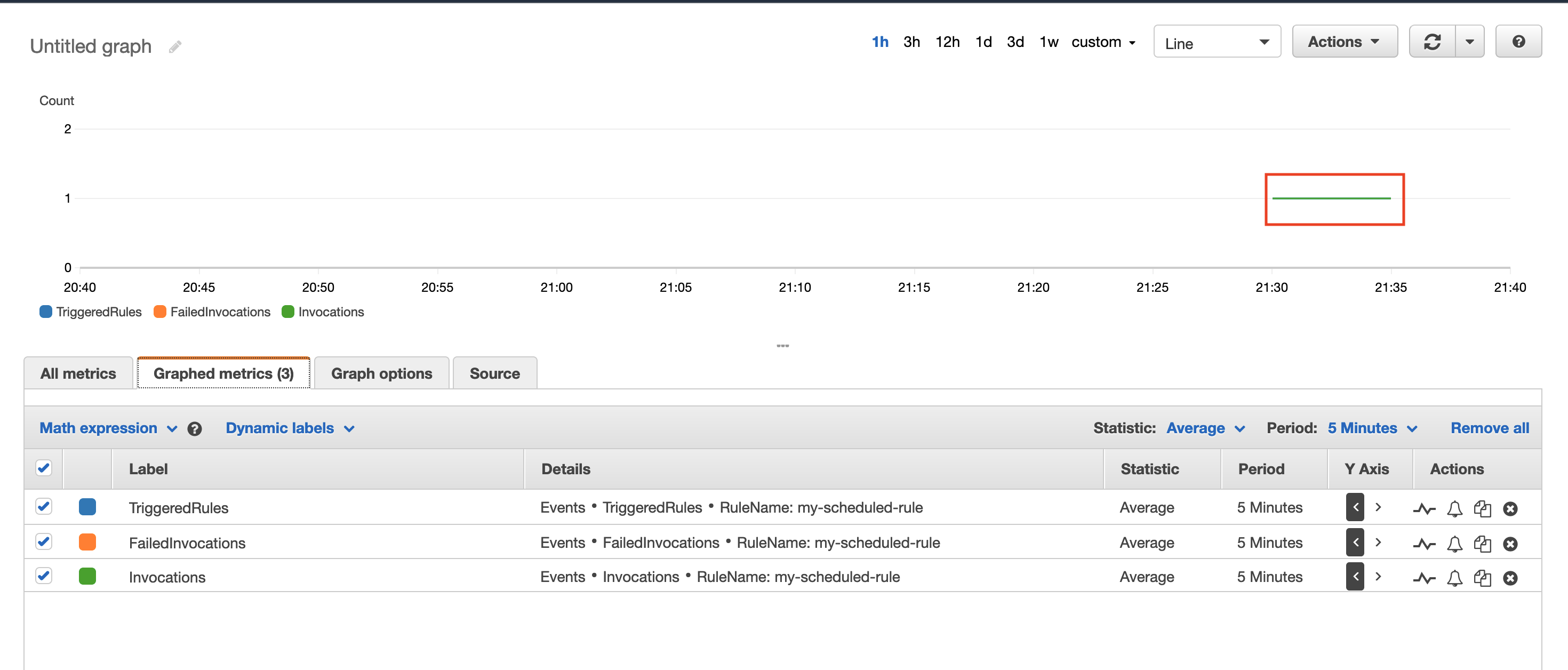The width and height of the screenshot is (1568, 670).
Task: Click the refresh graph icon button
Action: [1431, 42]
